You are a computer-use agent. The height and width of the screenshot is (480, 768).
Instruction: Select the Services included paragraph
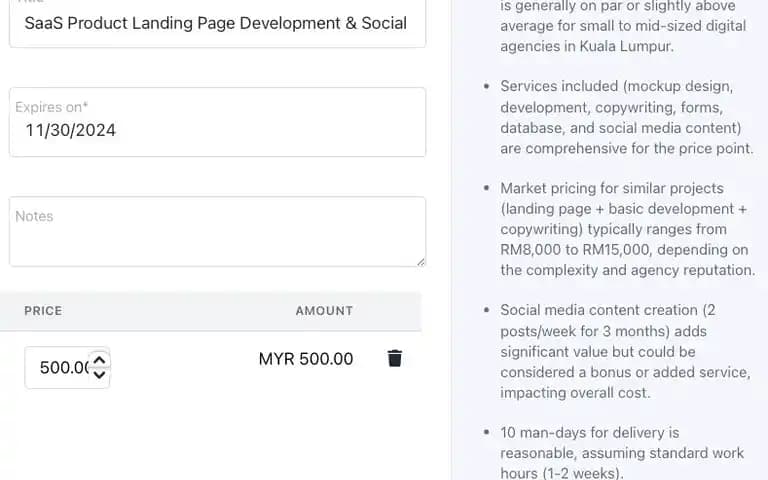(626, 117)
